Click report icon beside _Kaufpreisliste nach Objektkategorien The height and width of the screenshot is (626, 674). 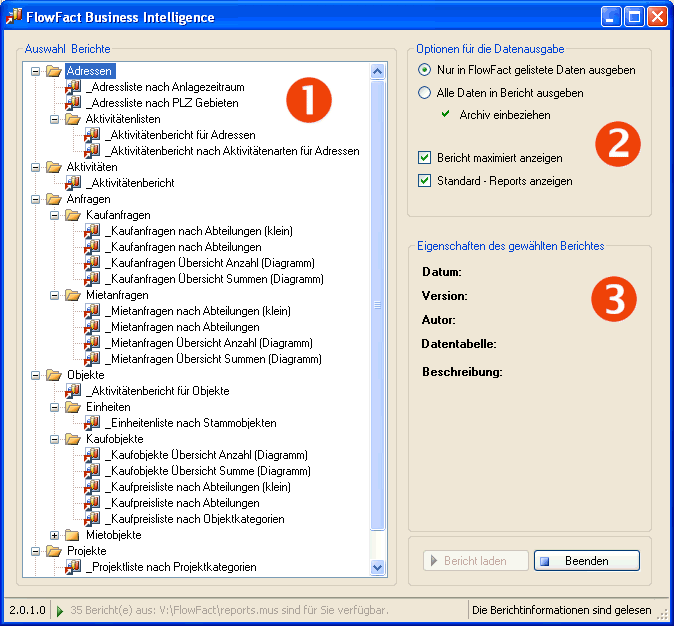(x=92, y=519)
